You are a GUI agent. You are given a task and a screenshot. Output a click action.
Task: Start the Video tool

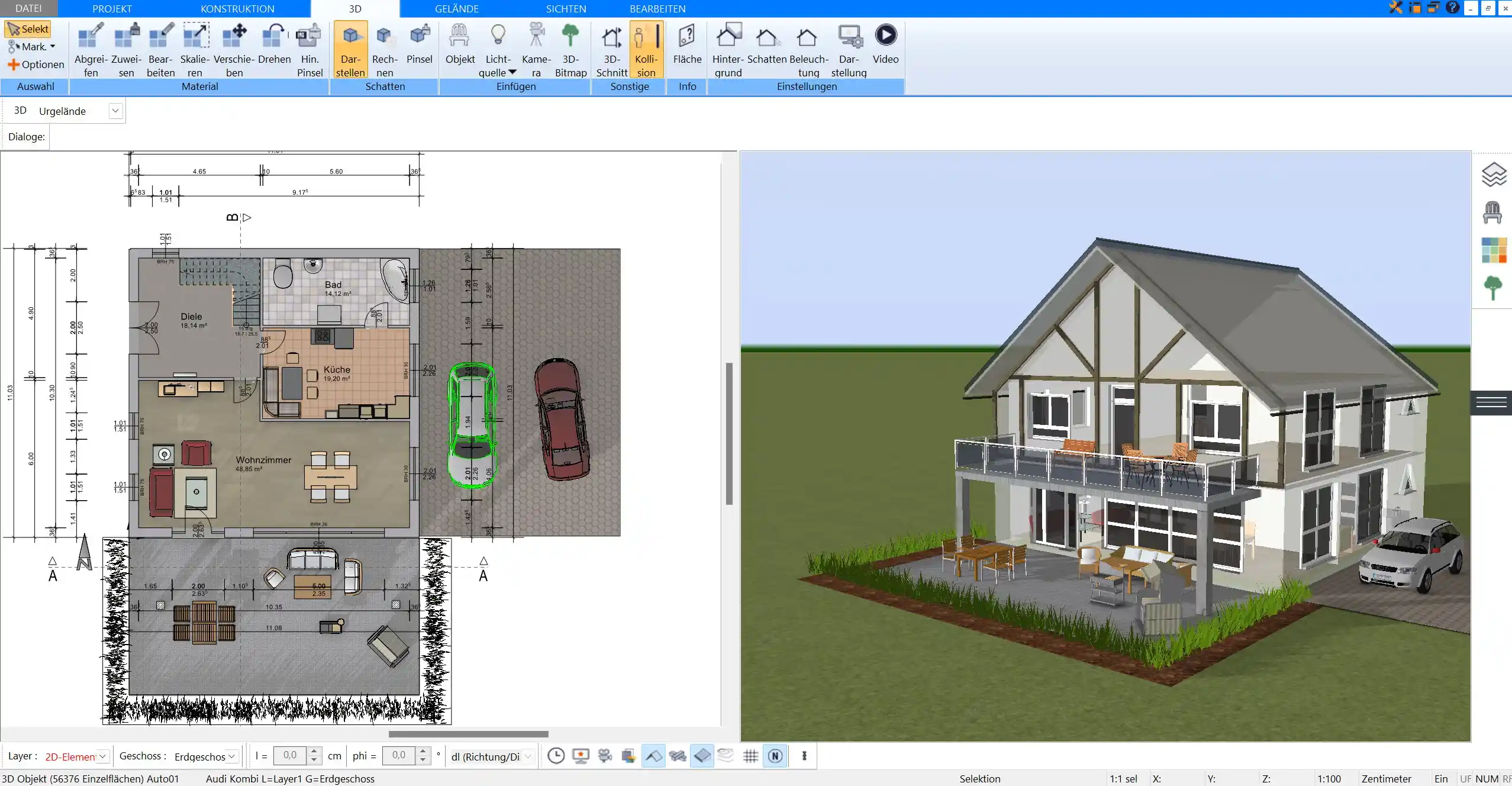(x=885, y=44)
